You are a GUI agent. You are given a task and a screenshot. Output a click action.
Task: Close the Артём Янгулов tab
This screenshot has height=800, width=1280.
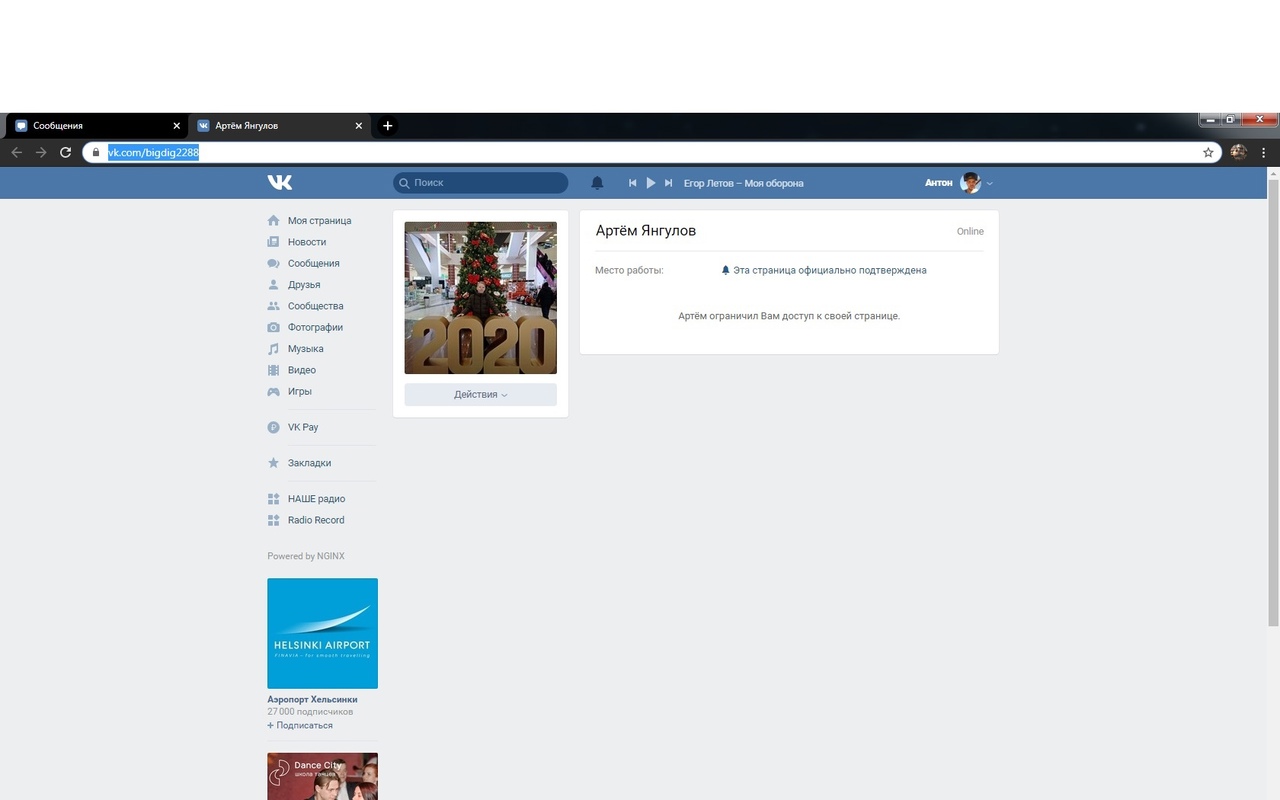[x=359, y=126]
